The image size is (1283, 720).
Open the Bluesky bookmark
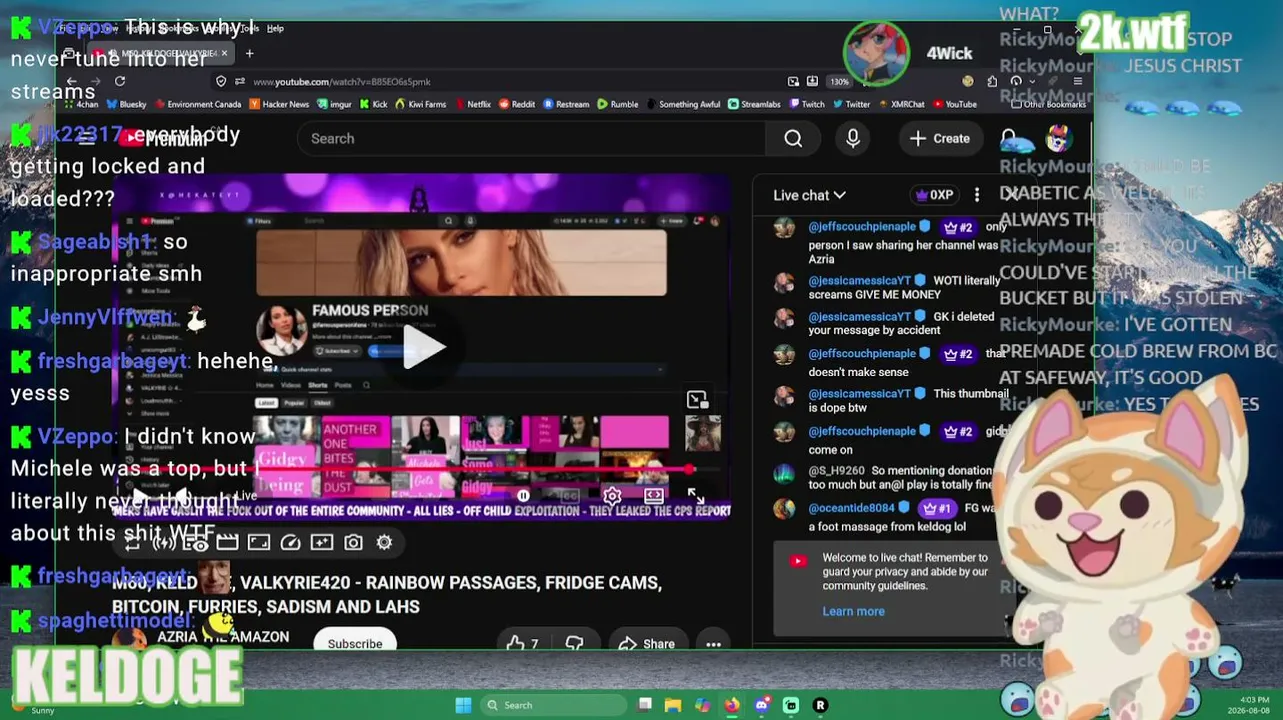(125, 104)
